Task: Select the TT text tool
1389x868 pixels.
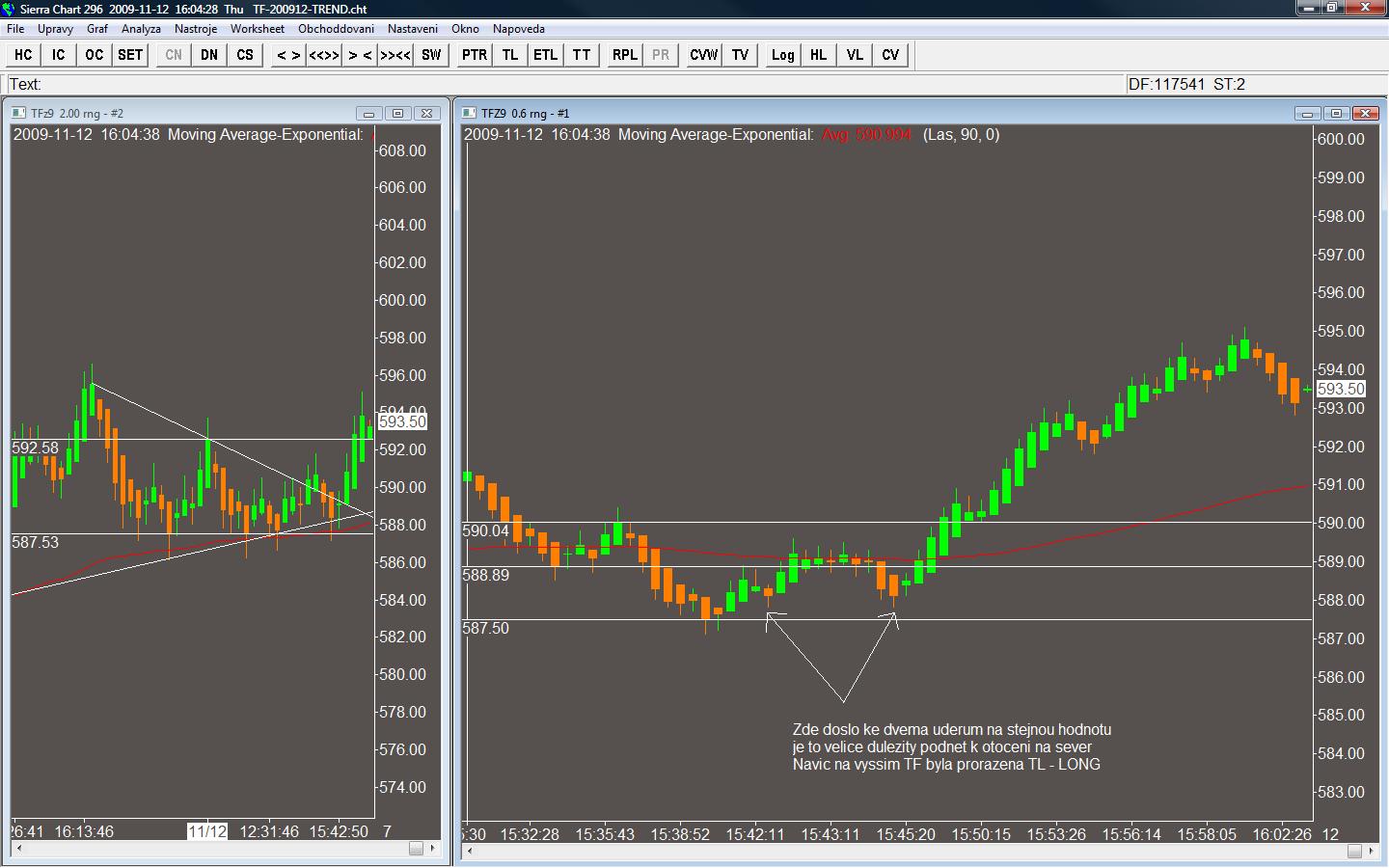Action: click(582, 55)
